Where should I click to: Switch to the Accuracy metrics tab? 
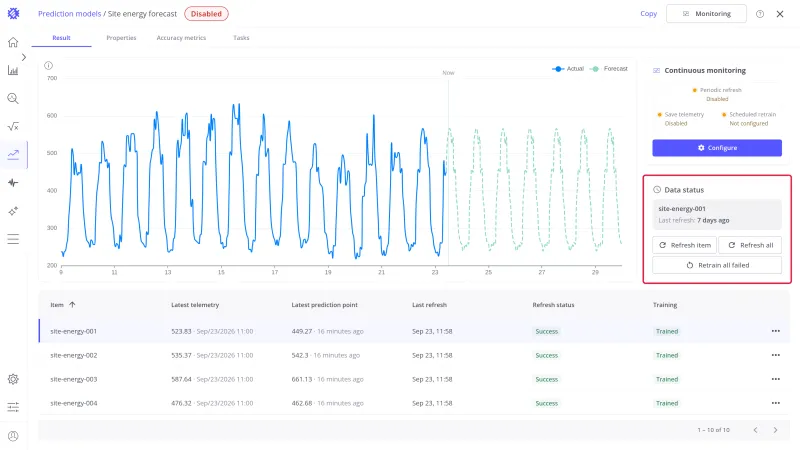[x=181, y=38]
